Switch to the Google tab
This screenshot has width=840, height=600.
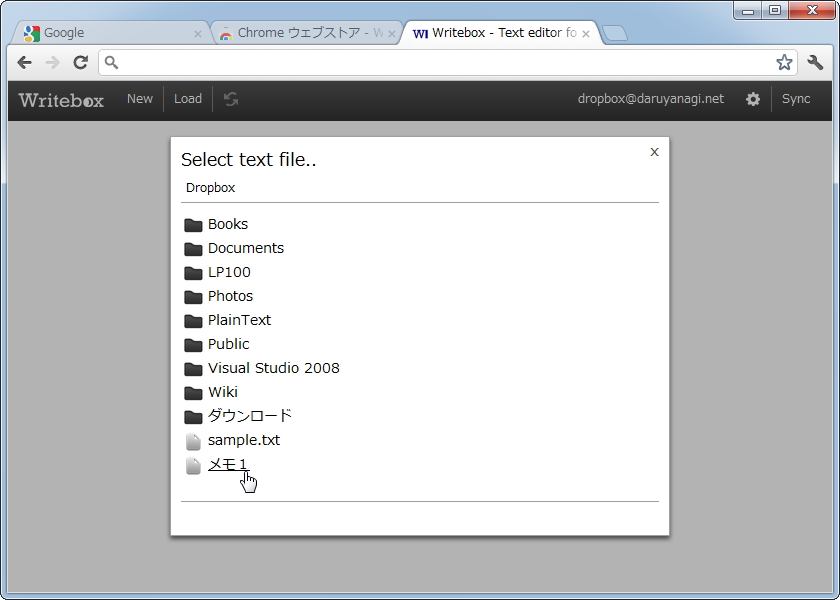click(110, 33)
